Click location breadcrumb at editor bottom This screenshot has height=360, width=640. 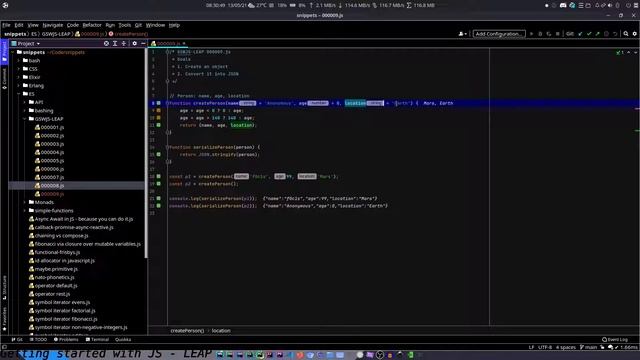[x=221, y=331]
